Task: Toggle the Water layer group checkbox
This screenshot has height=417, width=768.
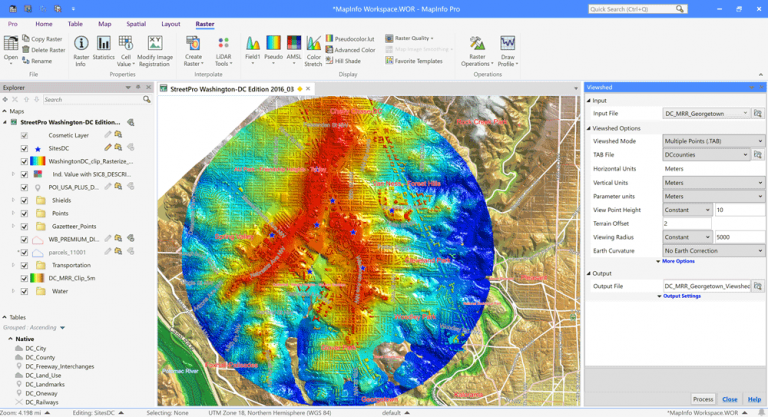Action: (25, 291)
